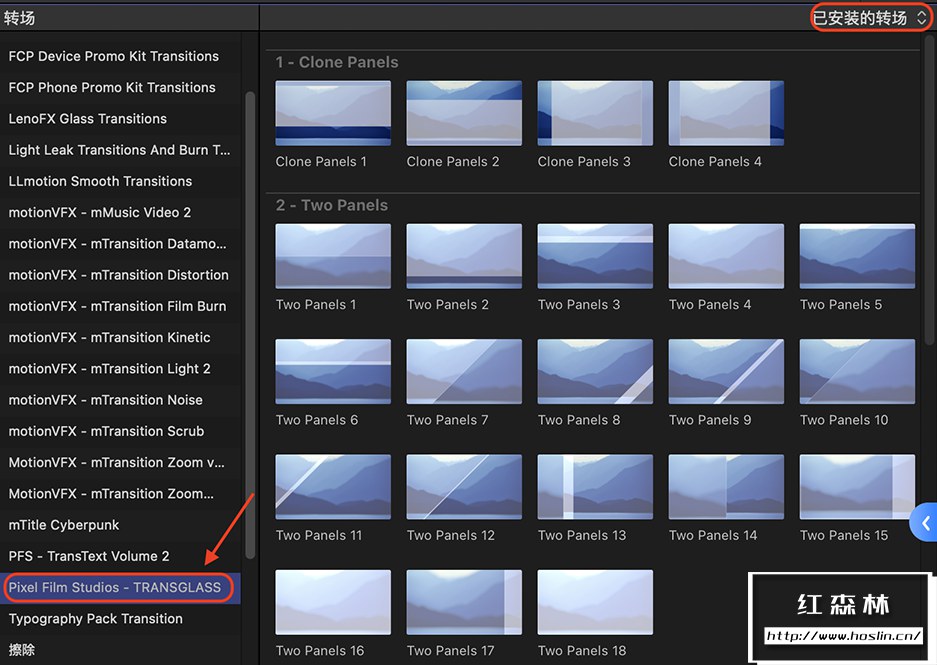Viewport: 937px width, 665px height.
Task: Choose Two Panels 10 transition thumbnail
Action: [857, 372]
